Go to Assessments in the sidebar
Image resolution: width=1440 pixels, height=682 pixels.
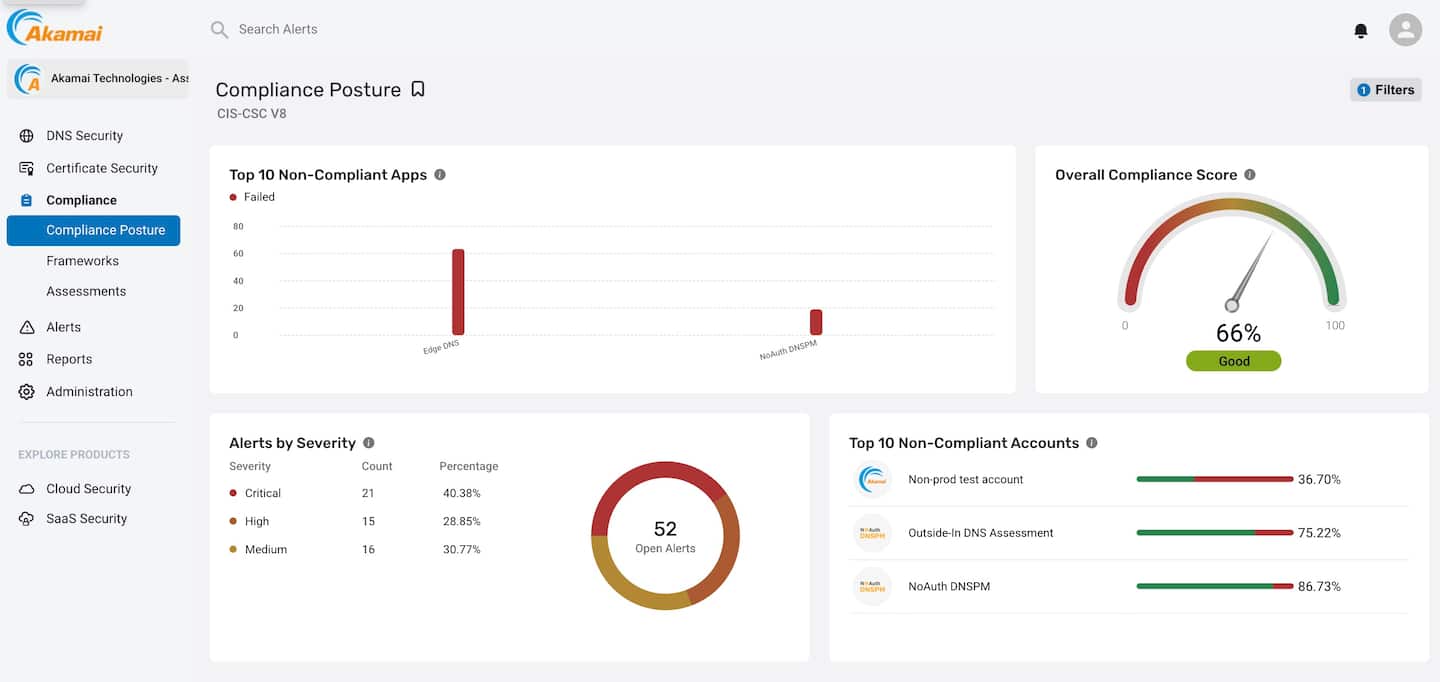point(86,292)
